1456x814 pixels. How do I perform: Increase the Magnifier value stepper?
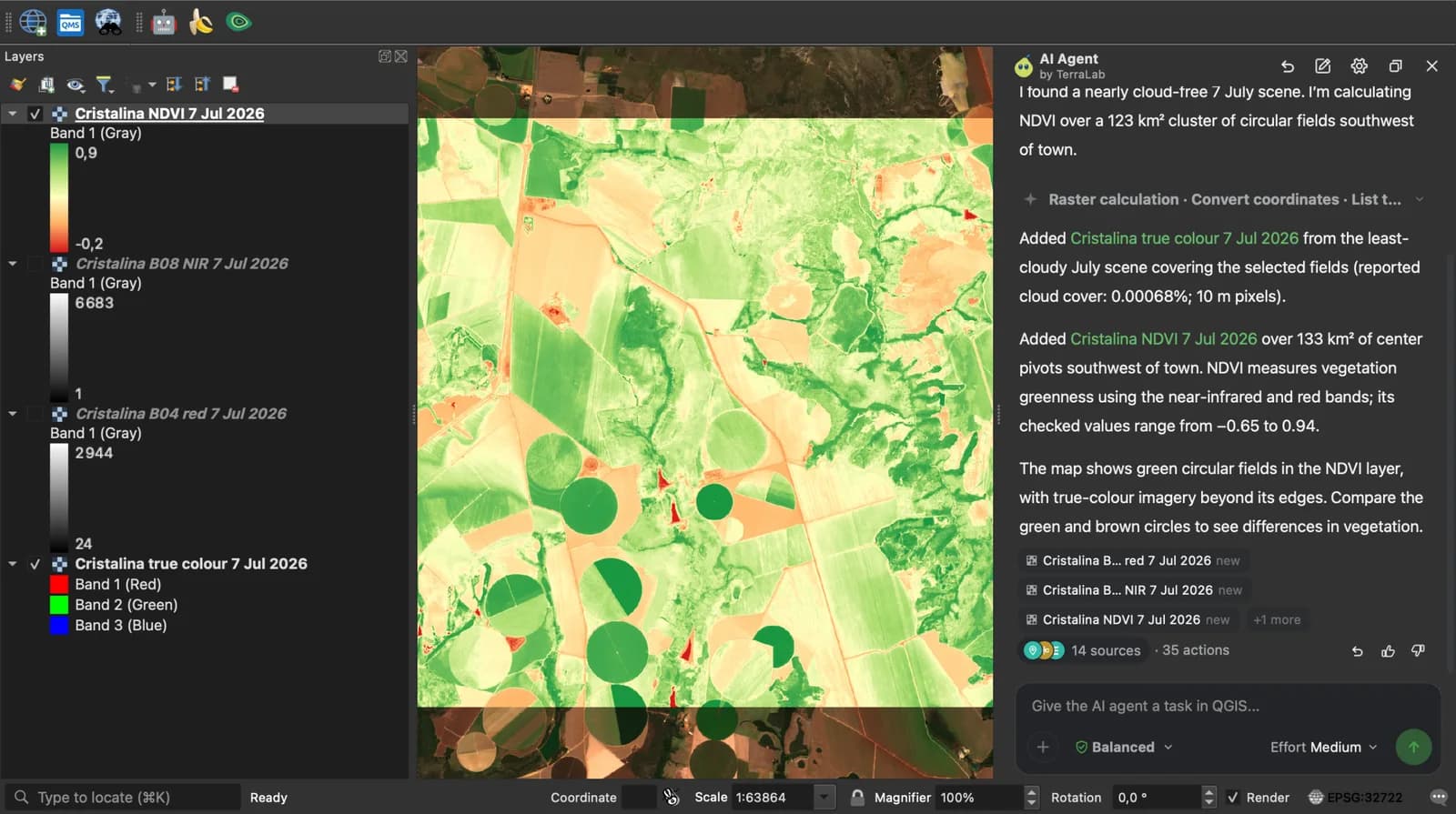1031,792
